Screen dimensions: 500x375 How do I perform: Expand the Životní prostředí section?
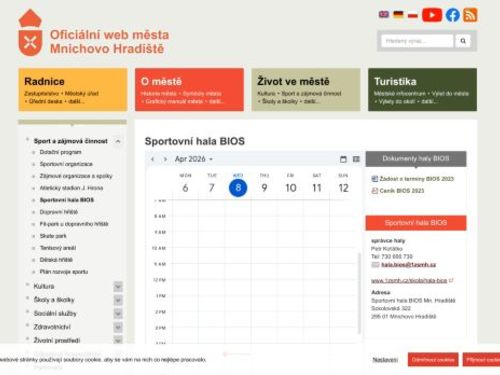coord(118,340)
